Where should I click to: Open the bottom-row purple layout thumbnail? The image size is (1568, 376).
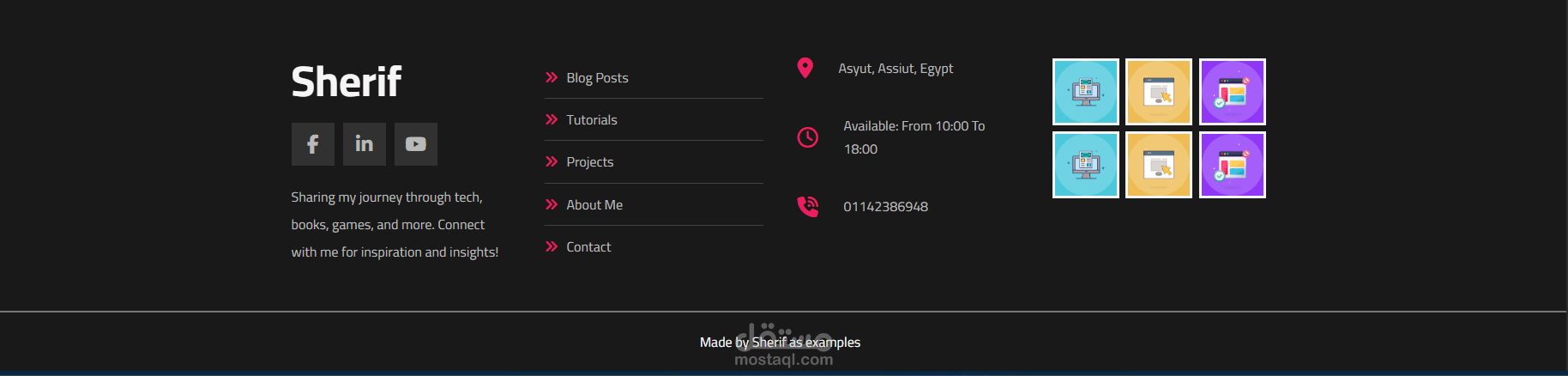1233,165
